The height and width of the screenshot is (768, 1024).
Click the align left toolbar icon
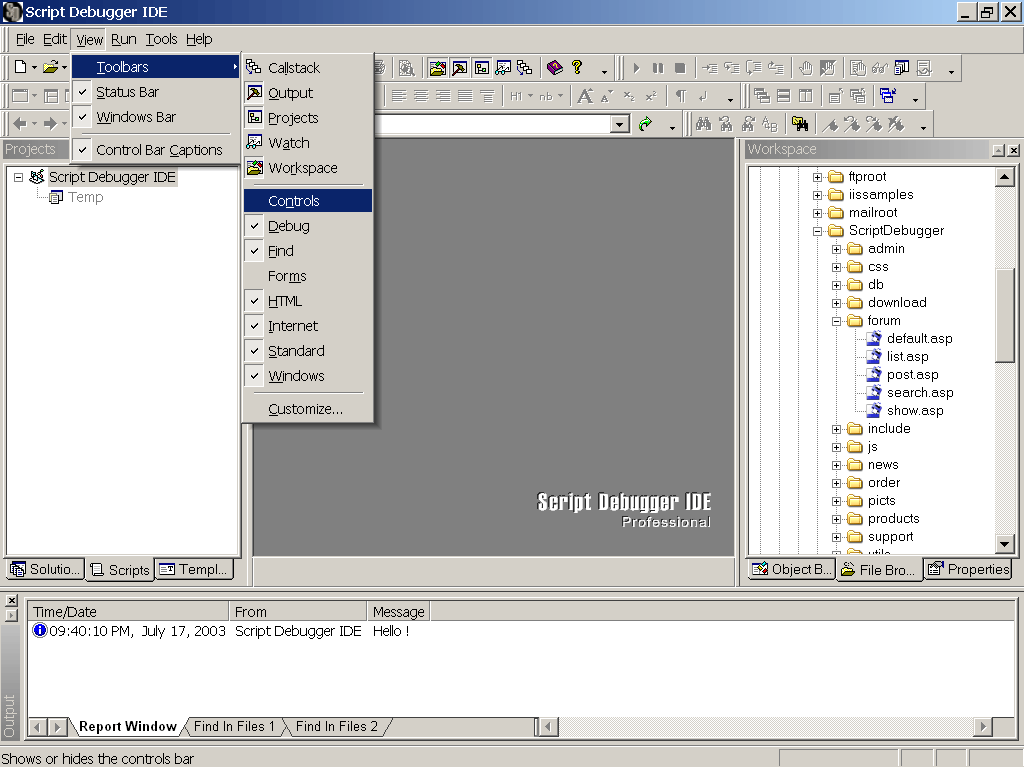click(x=399, y=97)
